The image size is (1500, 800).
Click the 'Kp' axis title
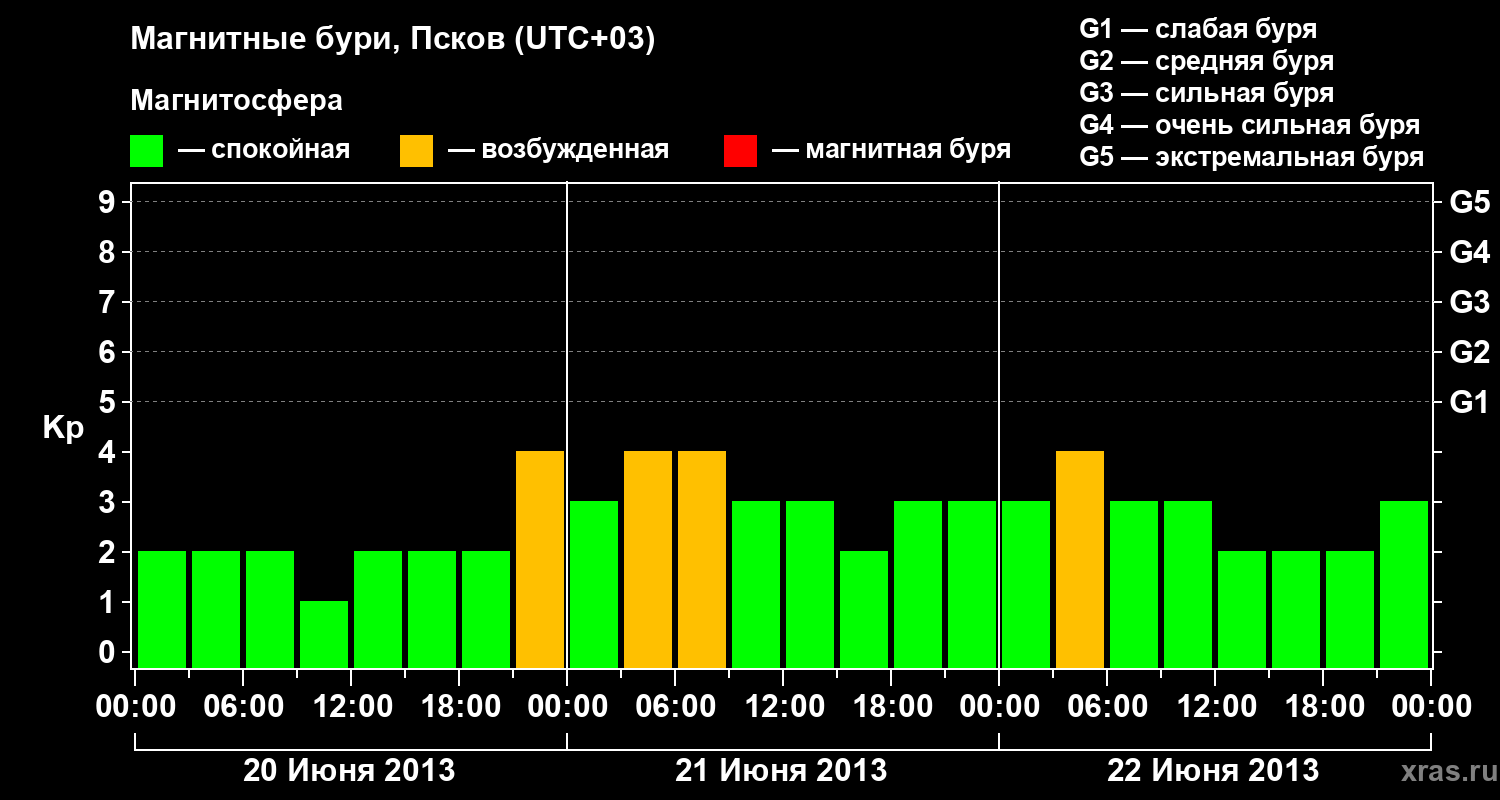tap(63, 428)
